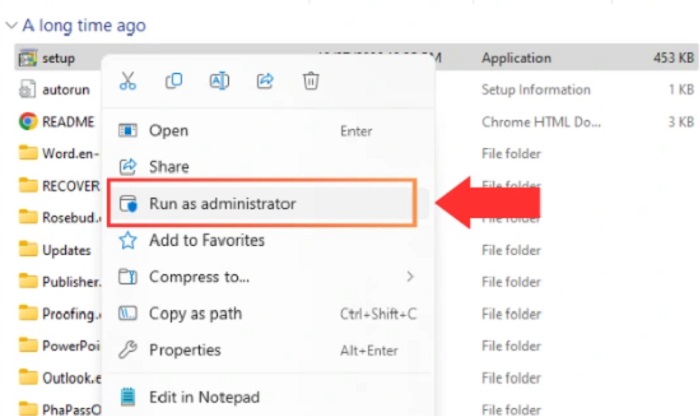The image size is (700, 416).
Task: Choose Run as administrator
Action: 222,203
